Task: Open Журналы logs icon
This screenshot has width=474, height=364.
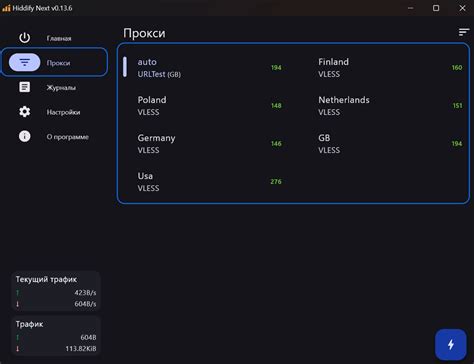Action: point(24,87)
